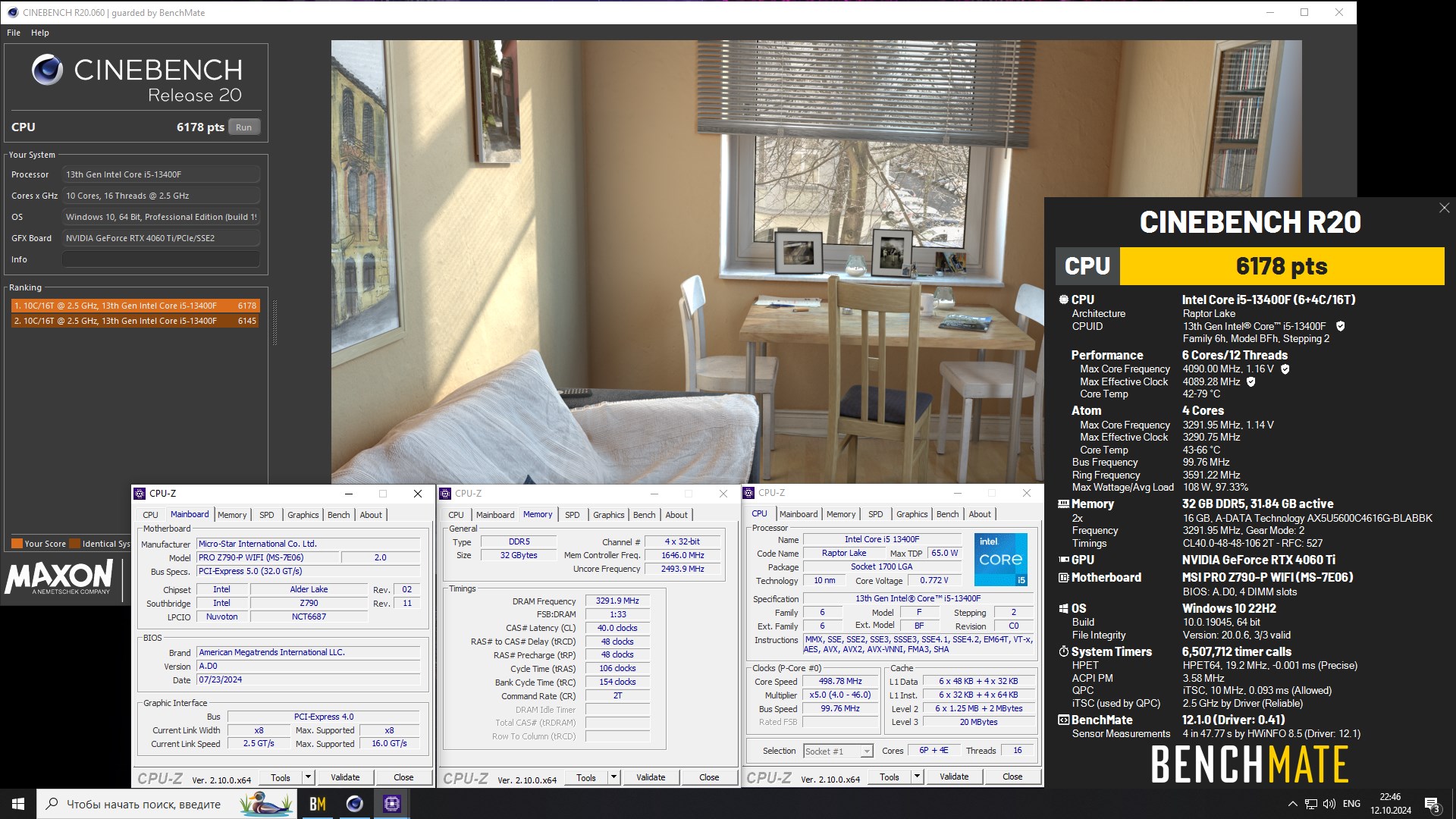Click the Motherboard section icon in the BenchMate panel
1456x819 pixels.
click(x=1064, y=577)
